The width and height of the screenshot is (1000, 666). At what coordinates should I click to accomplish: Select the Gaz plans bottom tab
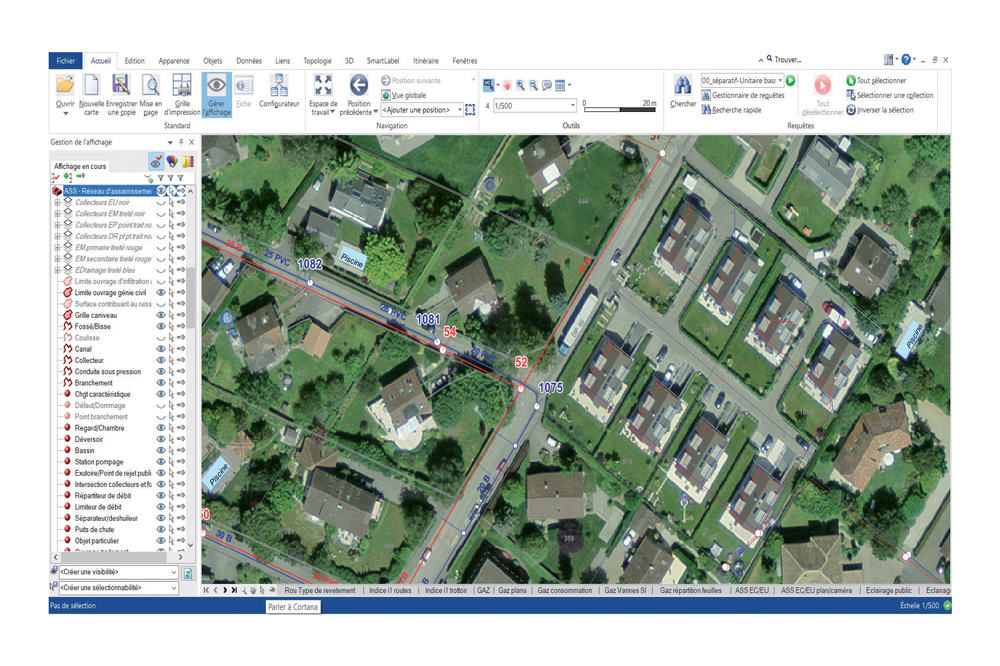pos(512,591)
